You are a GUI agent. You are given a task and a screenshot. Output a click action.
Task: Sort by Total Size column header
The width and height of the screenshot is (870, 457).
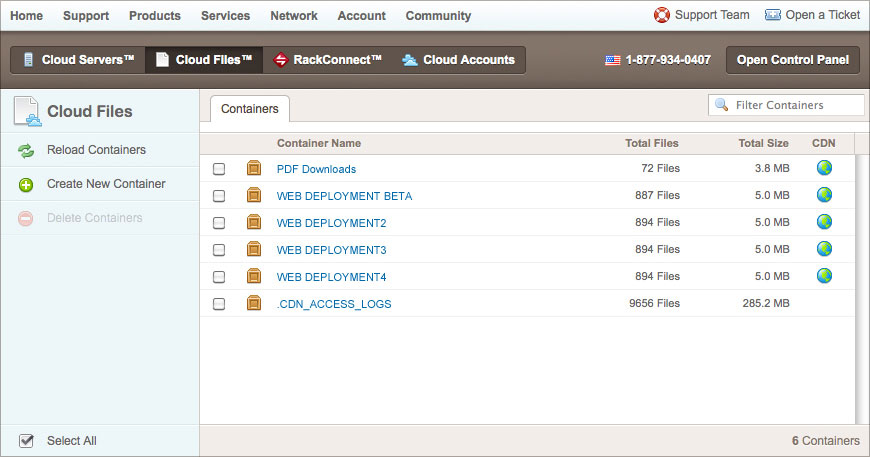(x=763, y=143)
